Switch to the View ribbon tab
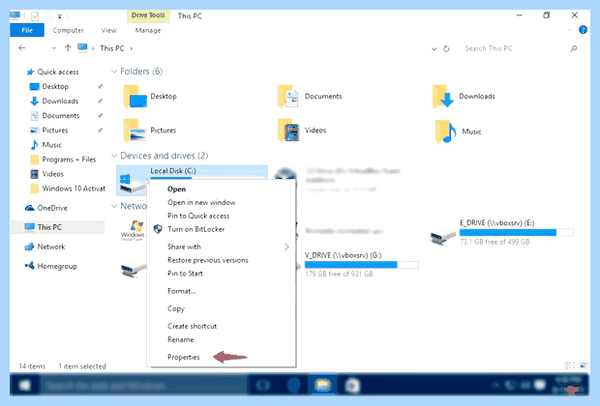 109,30
